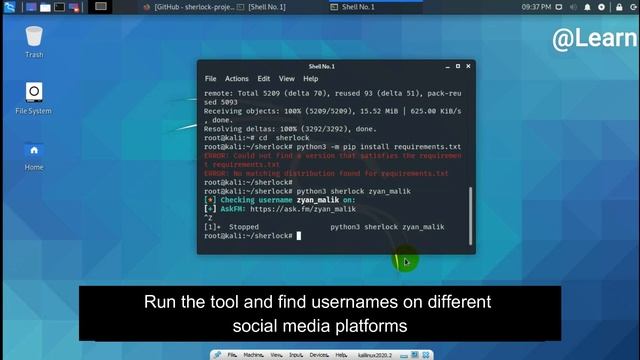
Task: Click the 'cd sherlock' command line
Action: pyautogui.click(x=257, y=138)
